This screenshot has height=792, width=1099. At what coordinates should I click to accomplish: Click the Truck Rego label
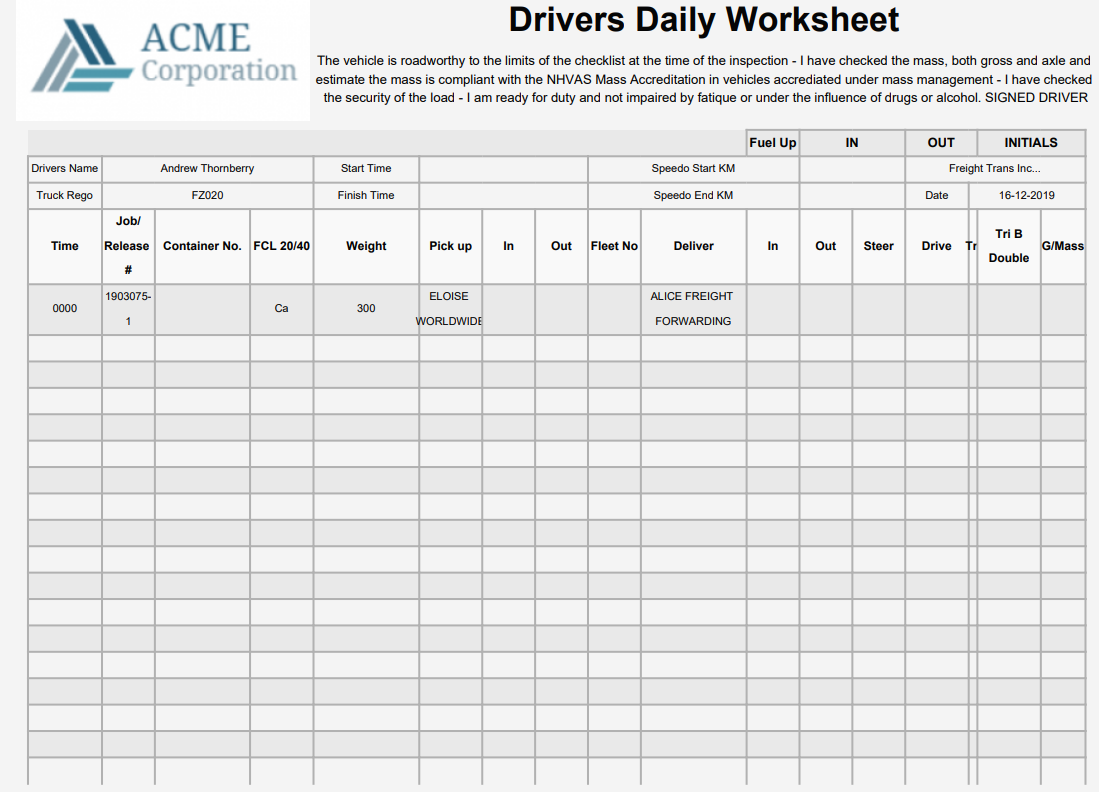click(64, 196)
